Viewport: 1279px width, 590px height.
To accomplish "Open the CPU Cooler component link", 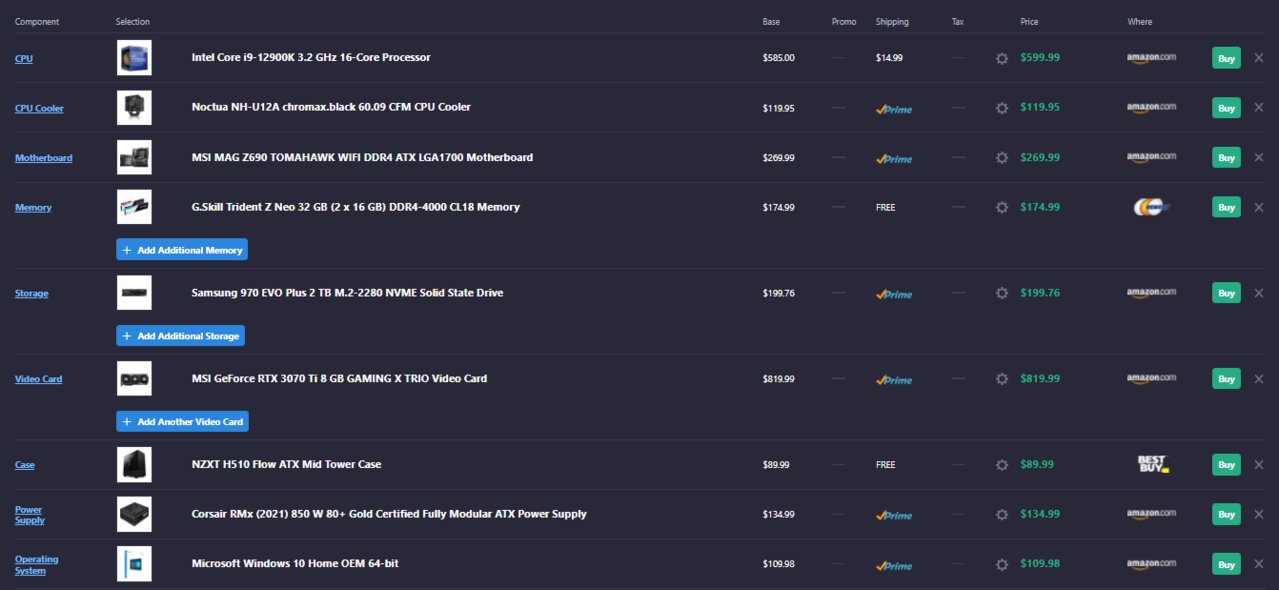I will [39, 108].
